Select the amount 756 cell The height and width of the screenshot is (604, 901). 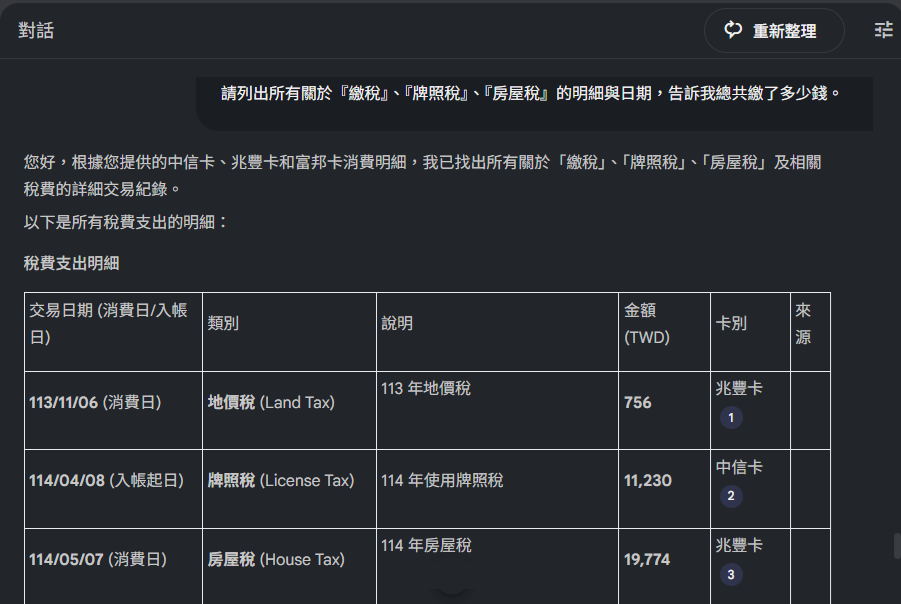pos(664,410)
